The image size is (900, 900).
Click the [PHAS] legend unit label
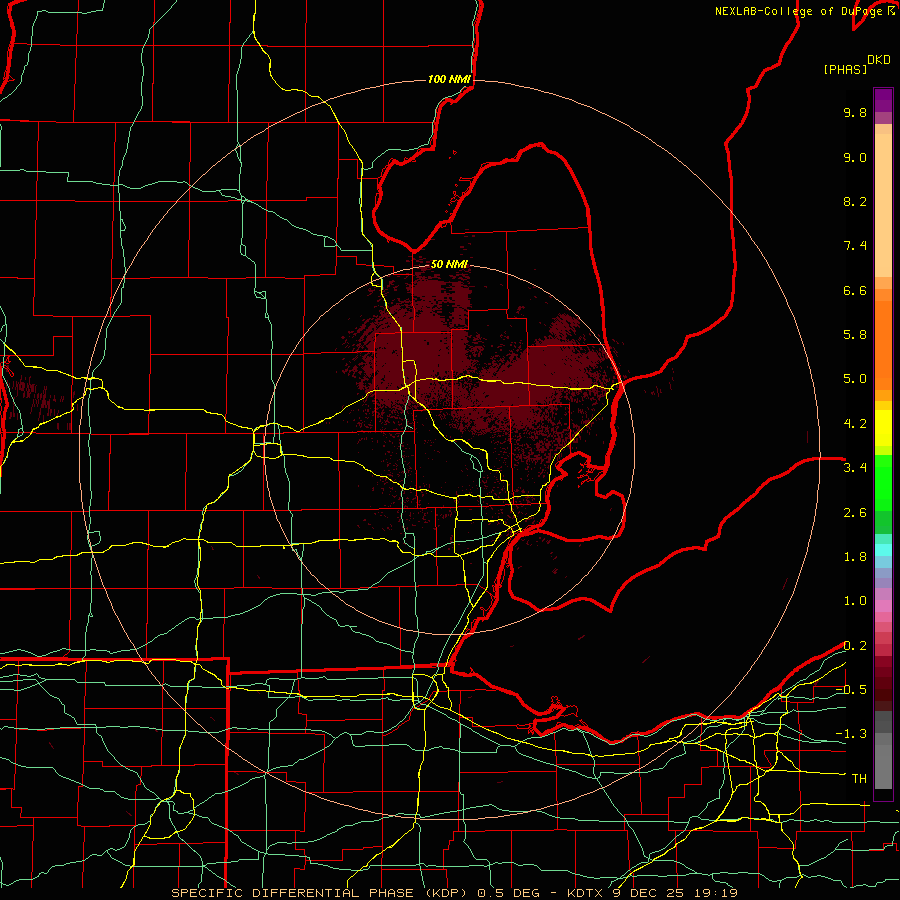pyautogui.click(x=845, y=69)
